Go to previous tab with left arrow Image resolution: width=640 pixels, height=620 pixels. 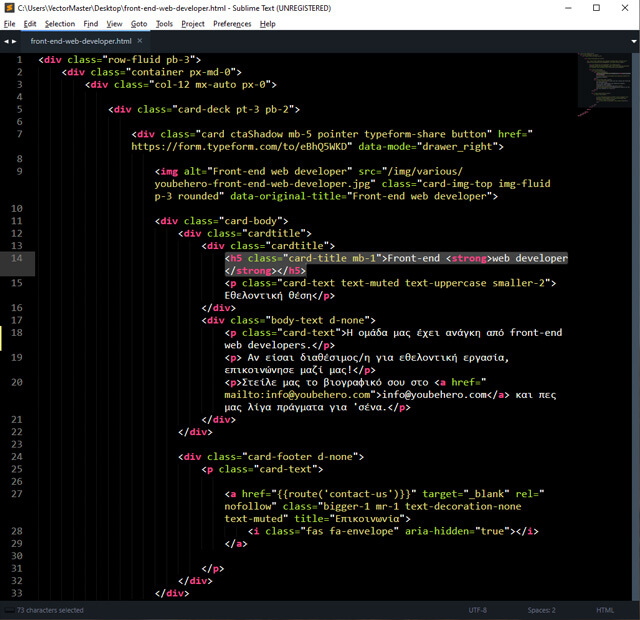click(6, 41)
